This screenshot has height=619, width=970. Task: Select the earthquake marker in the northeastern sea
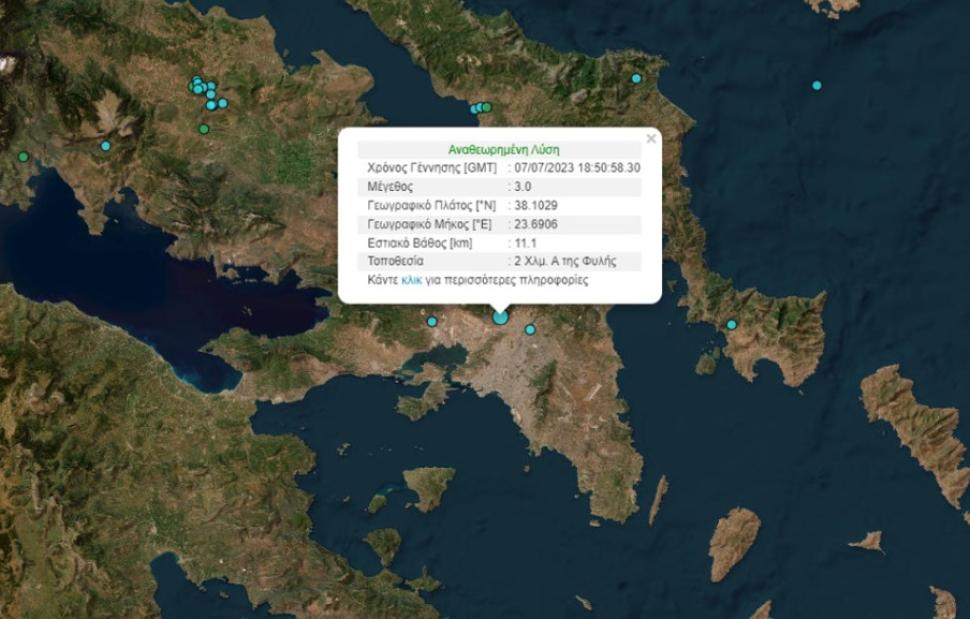pyautogui.click(x=817, y=85)
